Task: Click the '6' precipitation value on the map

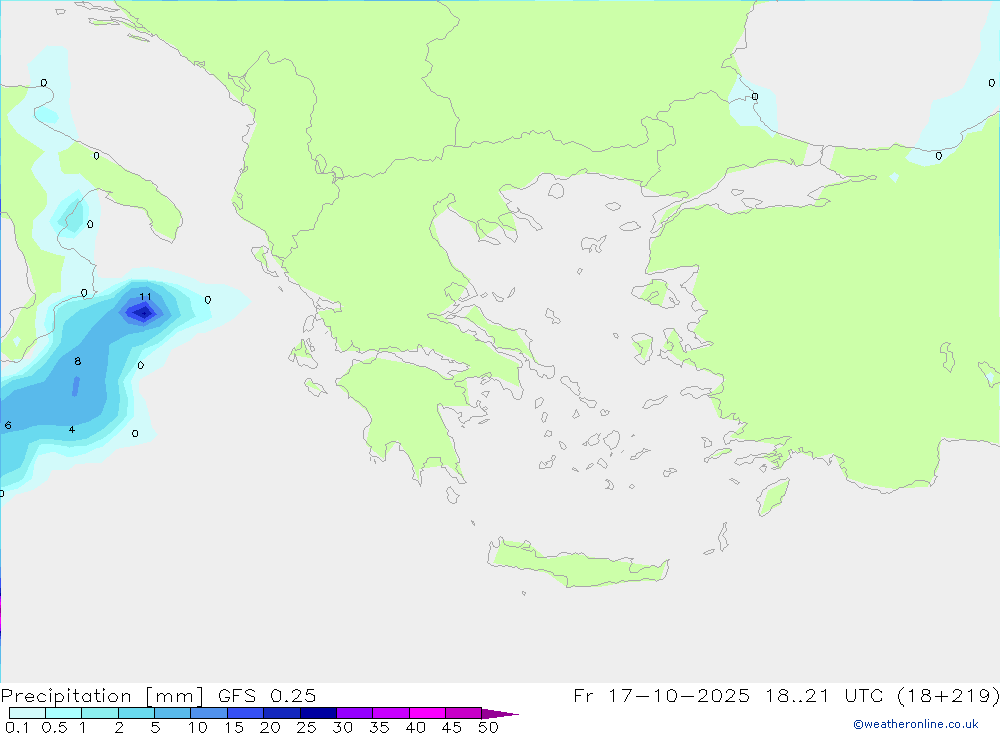Action: [x=8, y=425]
